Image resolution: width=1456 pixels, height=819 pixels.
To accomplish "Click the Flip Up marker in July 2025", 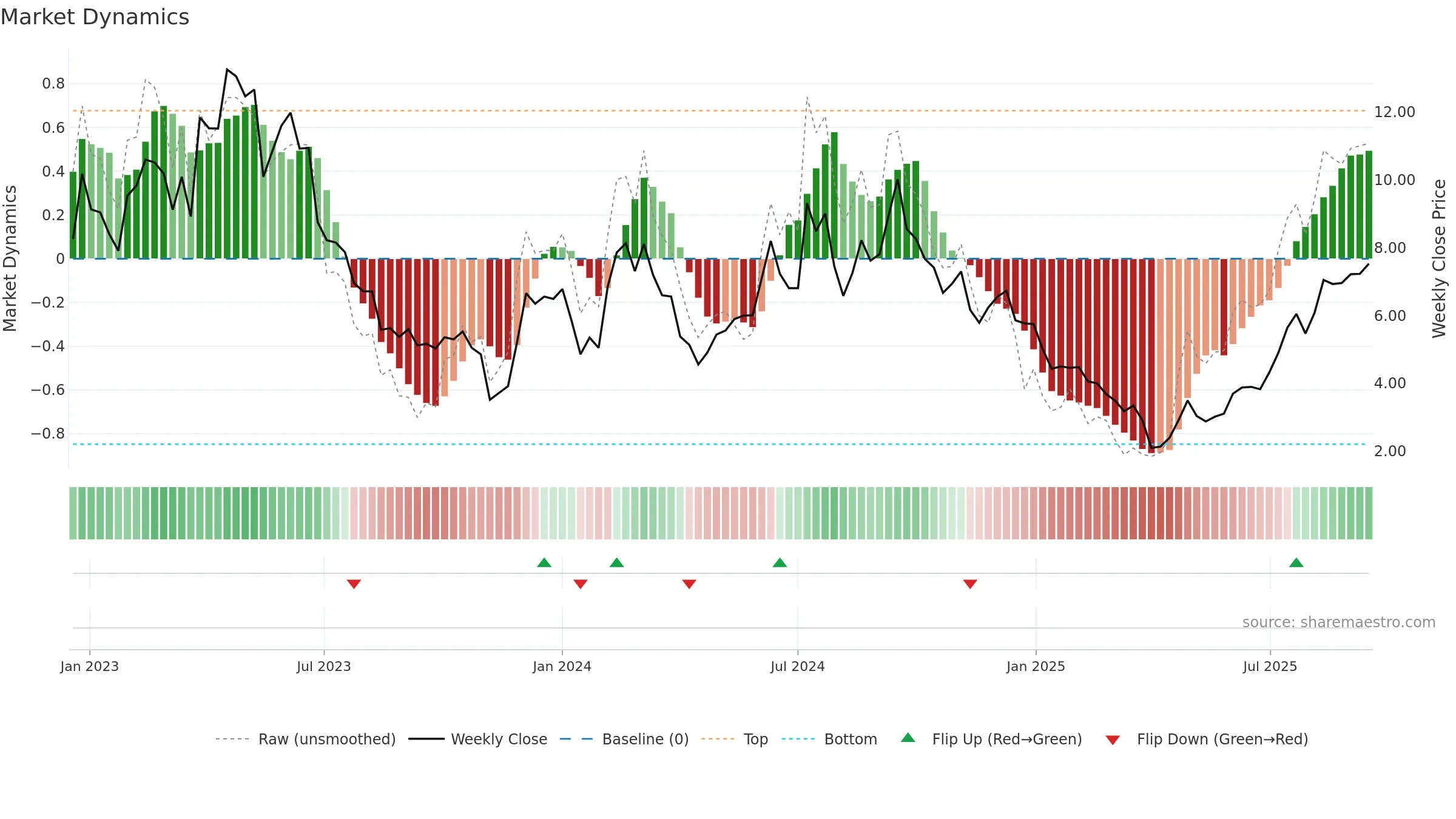I will click(x=1296, y=562).
